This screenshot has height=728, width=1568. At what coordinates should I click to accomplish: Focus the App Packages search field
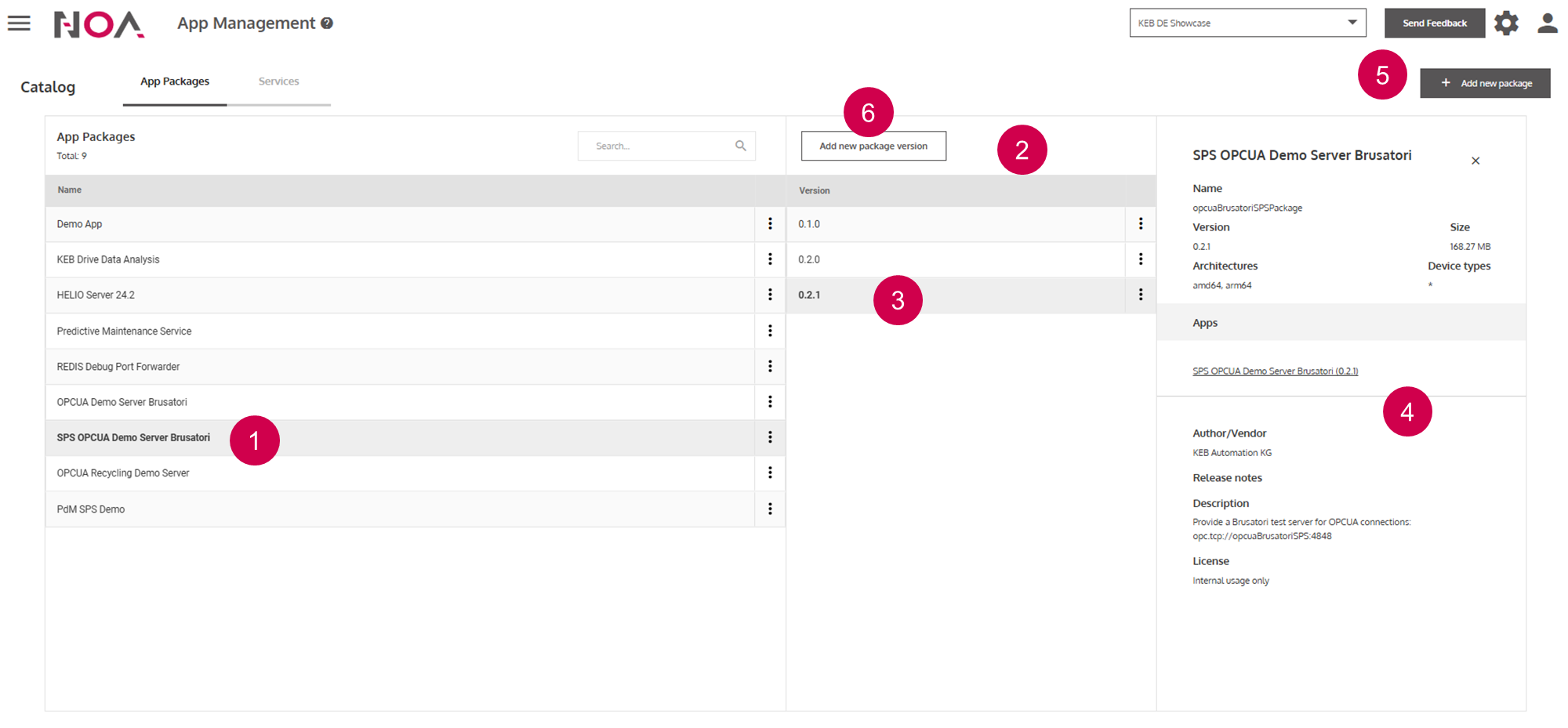click(x=659, y=146)
